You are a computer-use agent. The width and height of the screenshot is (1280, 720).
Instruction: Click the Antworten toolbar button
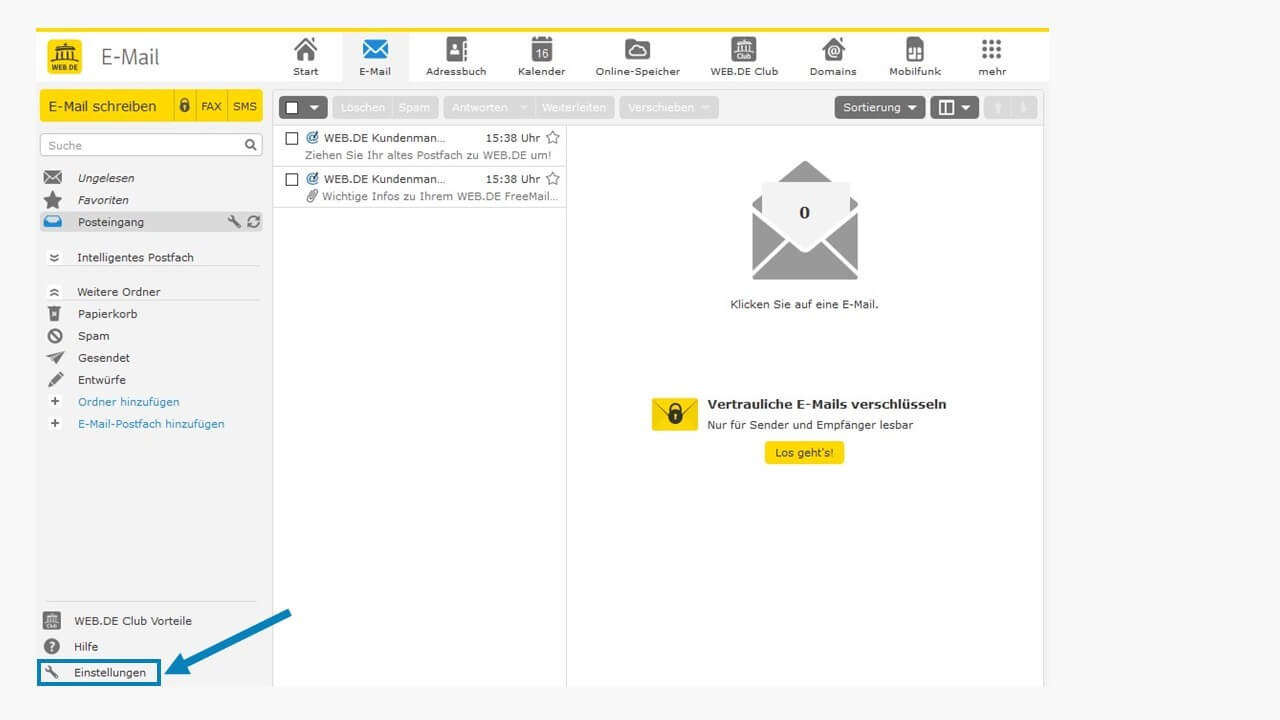coord(479,107)
